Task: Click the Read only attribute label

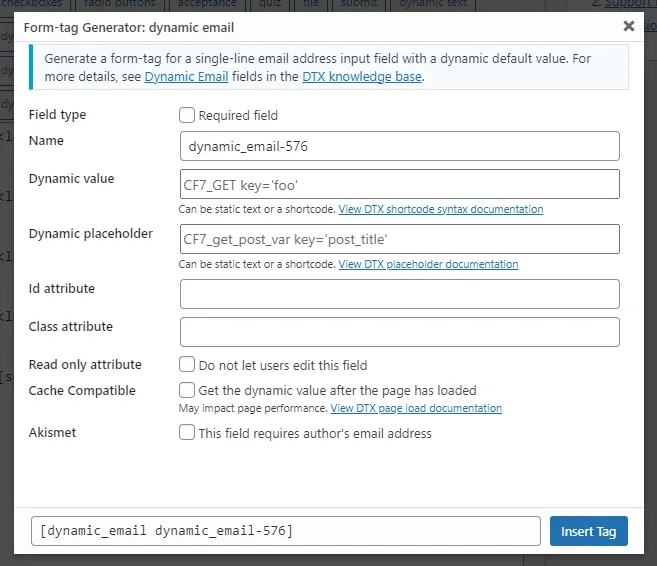Action: 85,365
